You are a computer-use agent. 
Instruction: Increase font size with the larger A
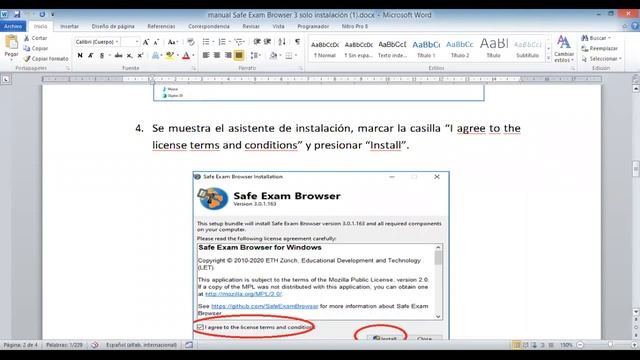(146, 42)
